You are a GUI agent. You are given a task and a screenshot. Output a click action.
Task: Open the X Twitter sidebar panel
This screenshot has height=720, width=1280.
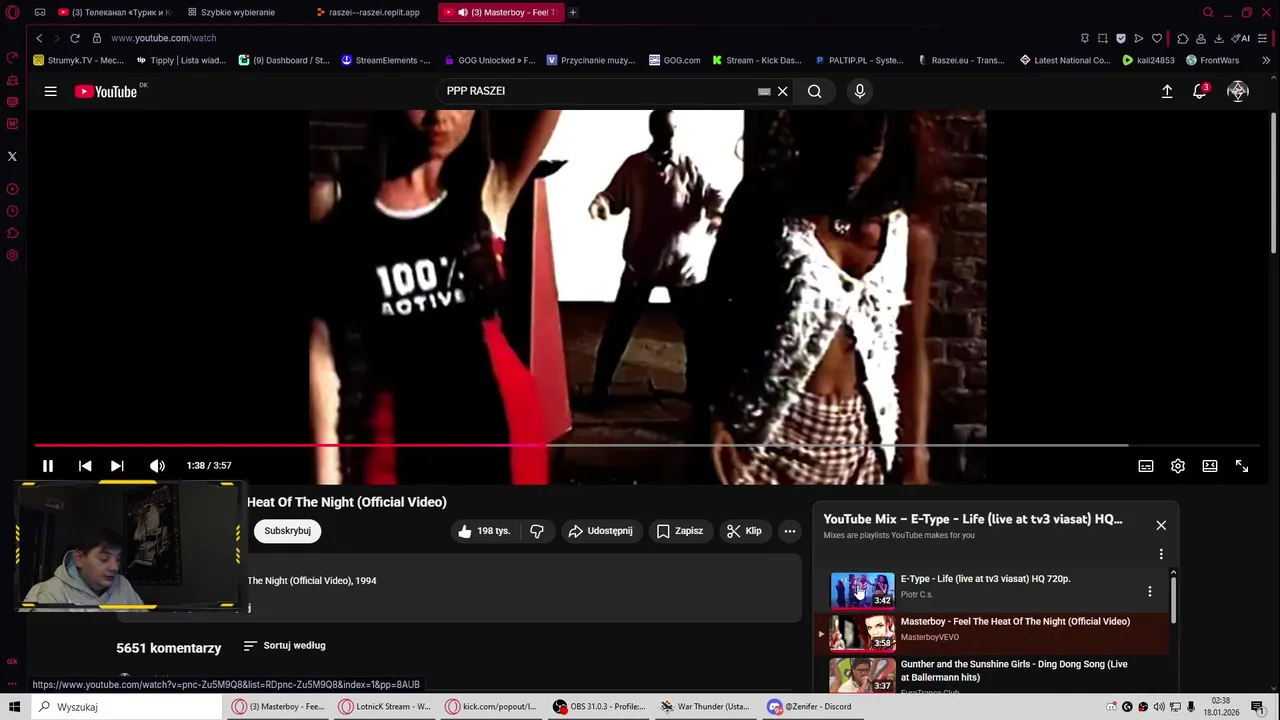point(12,156)
